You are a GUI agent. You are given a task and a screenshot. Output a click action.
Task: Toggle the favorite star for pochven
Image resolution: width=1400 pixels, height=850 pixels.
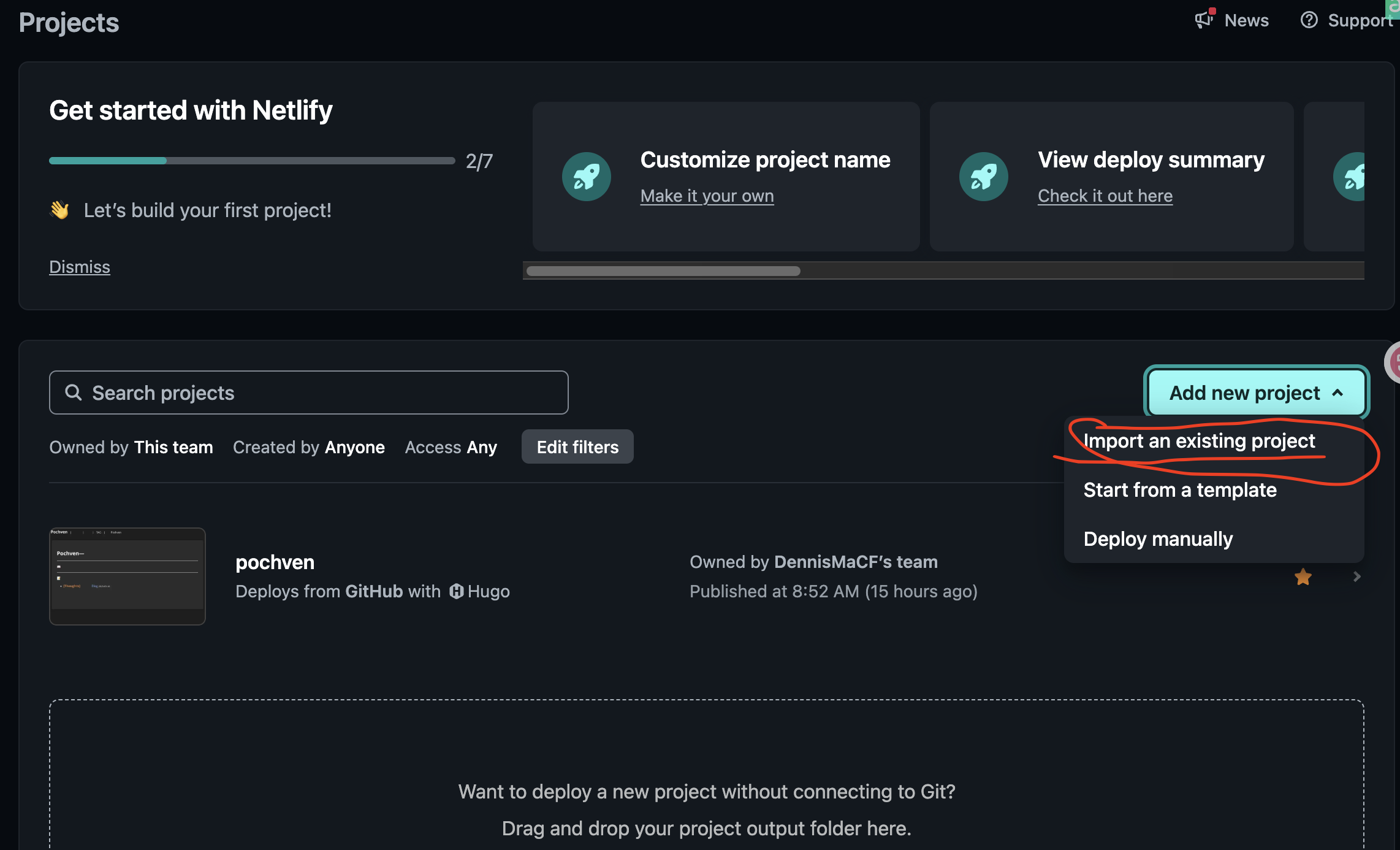(x=1303, y=577)
